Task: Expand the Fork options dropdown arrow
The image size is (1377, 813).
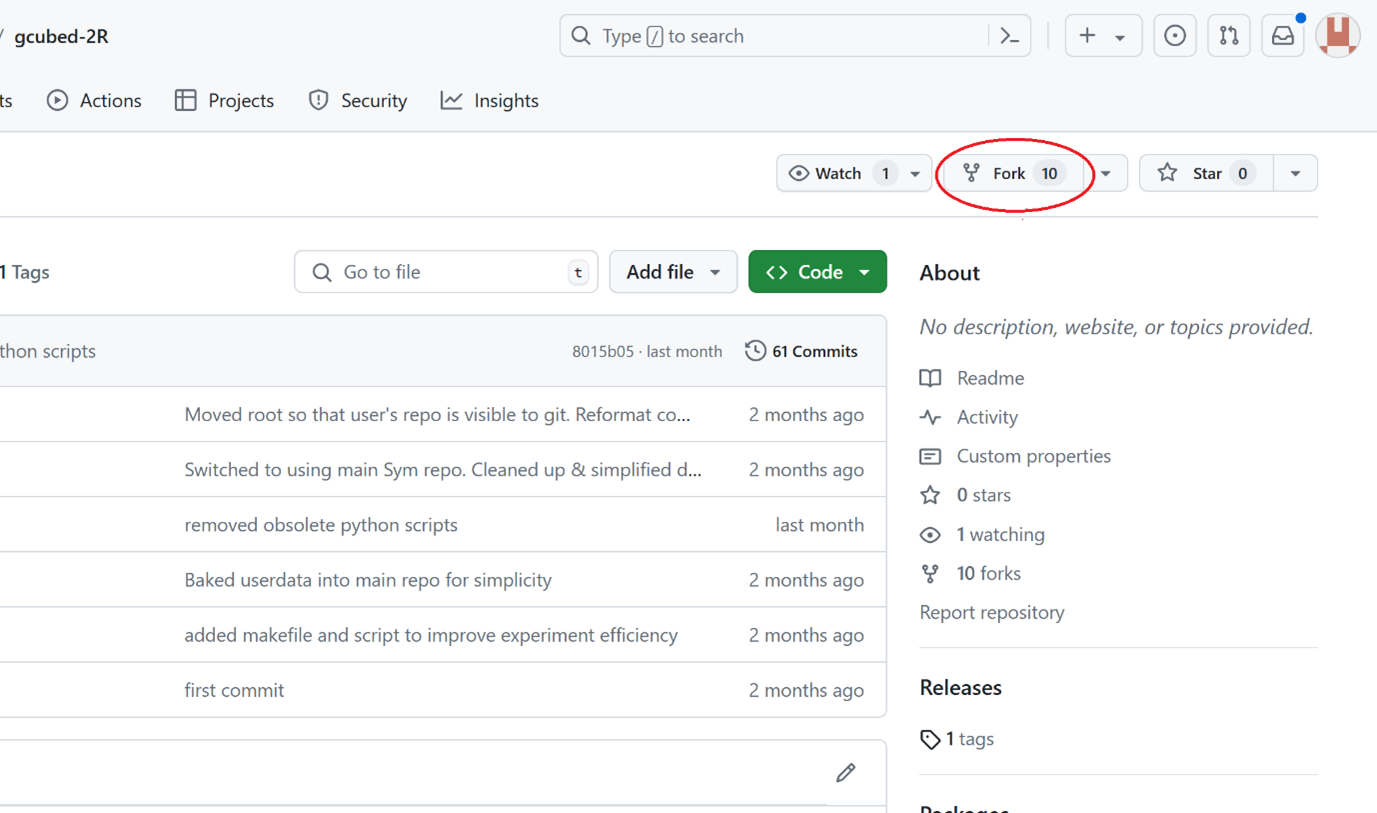Action: pyautogui.click(x=1106, y=174)
